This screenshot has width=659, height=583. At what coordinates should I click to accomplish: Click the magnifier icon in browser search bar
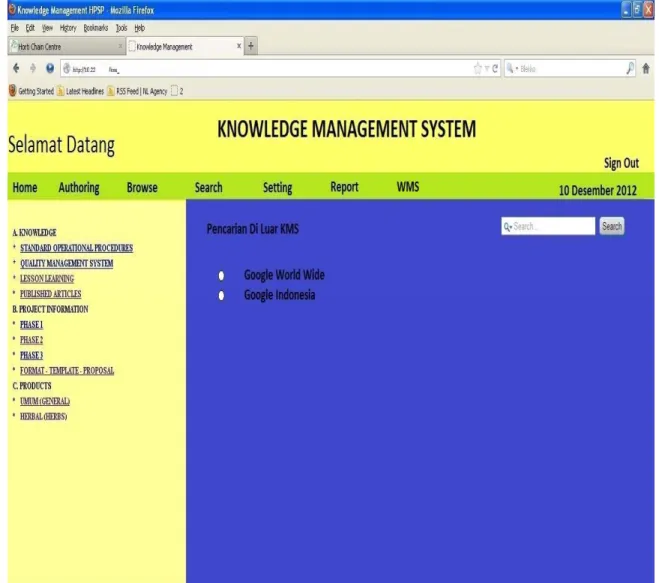pos(630,68)
